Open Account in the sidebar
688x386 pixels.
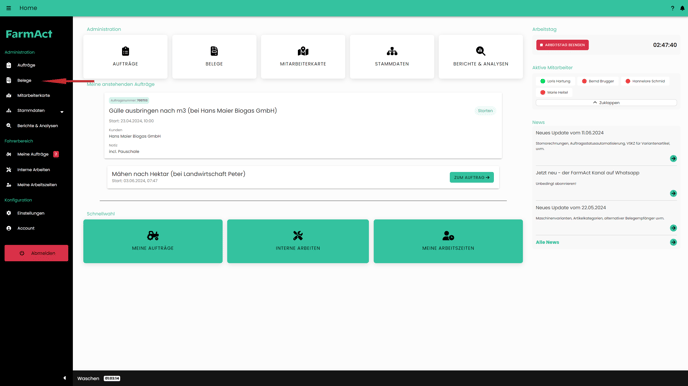pos(26,228)
